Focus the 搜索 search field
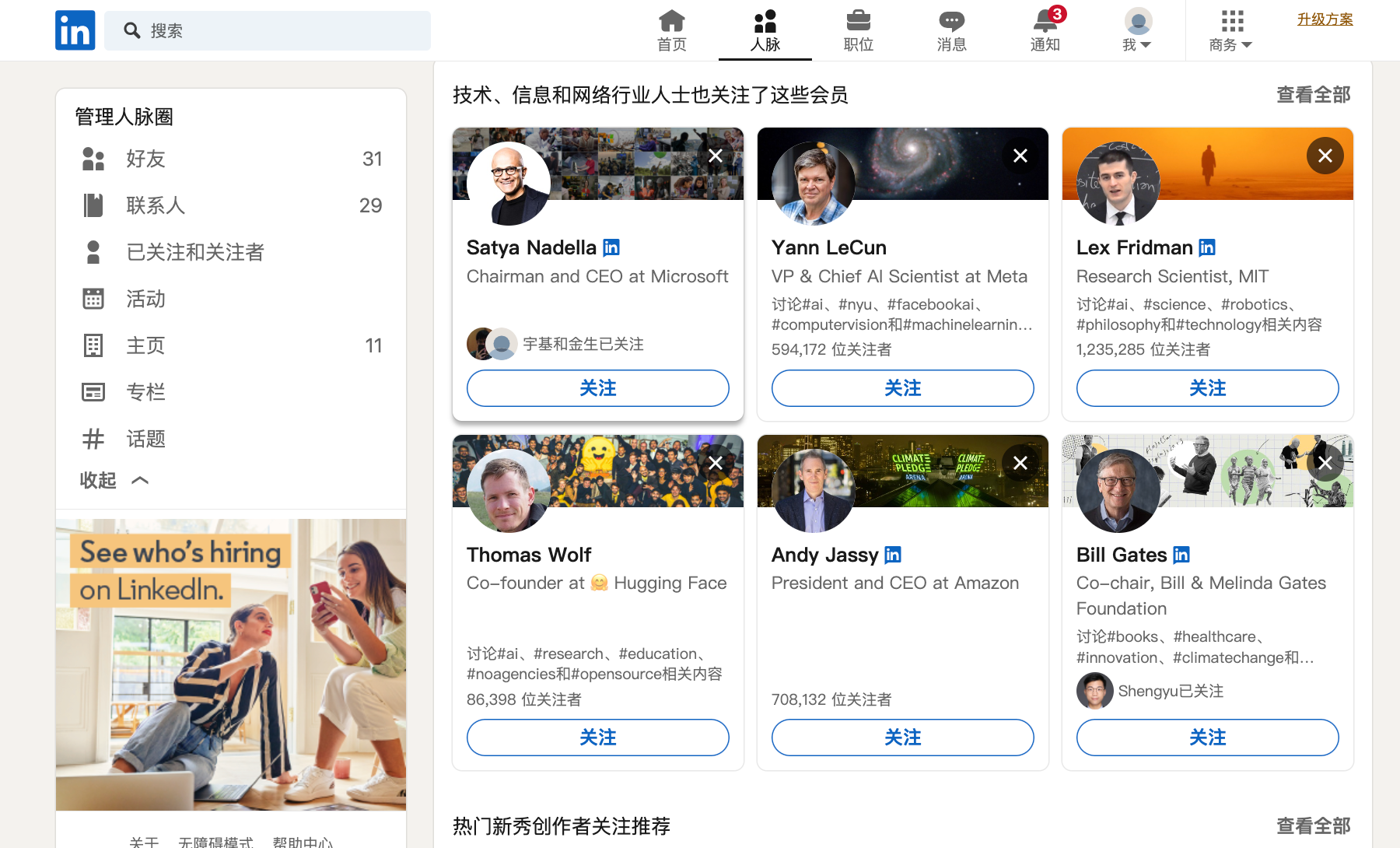1400x848 pixels. (268, 30)
